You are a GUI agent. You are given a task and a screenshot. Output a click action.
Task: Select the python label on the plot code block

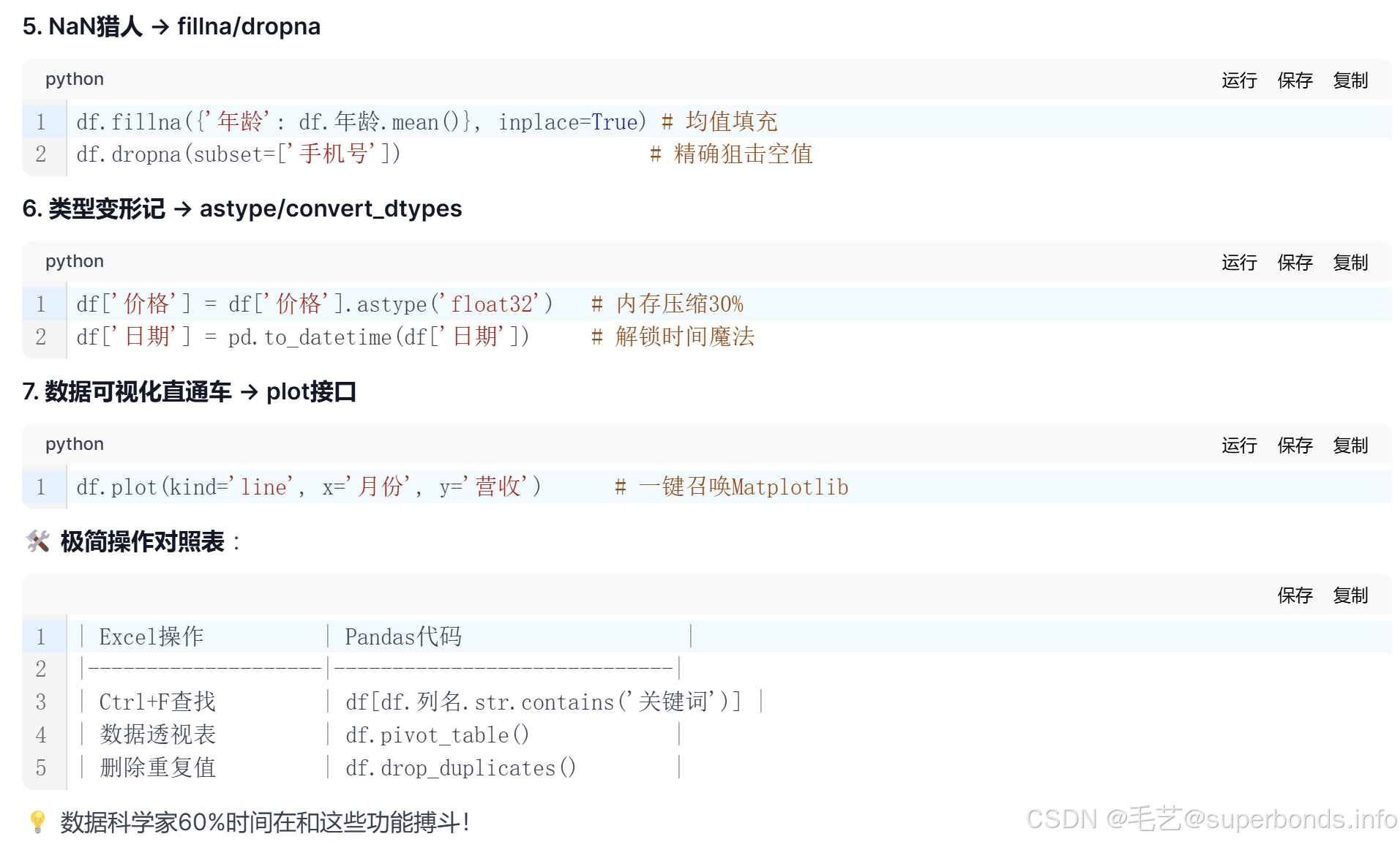pyautogui.click(x=73, y=444)
